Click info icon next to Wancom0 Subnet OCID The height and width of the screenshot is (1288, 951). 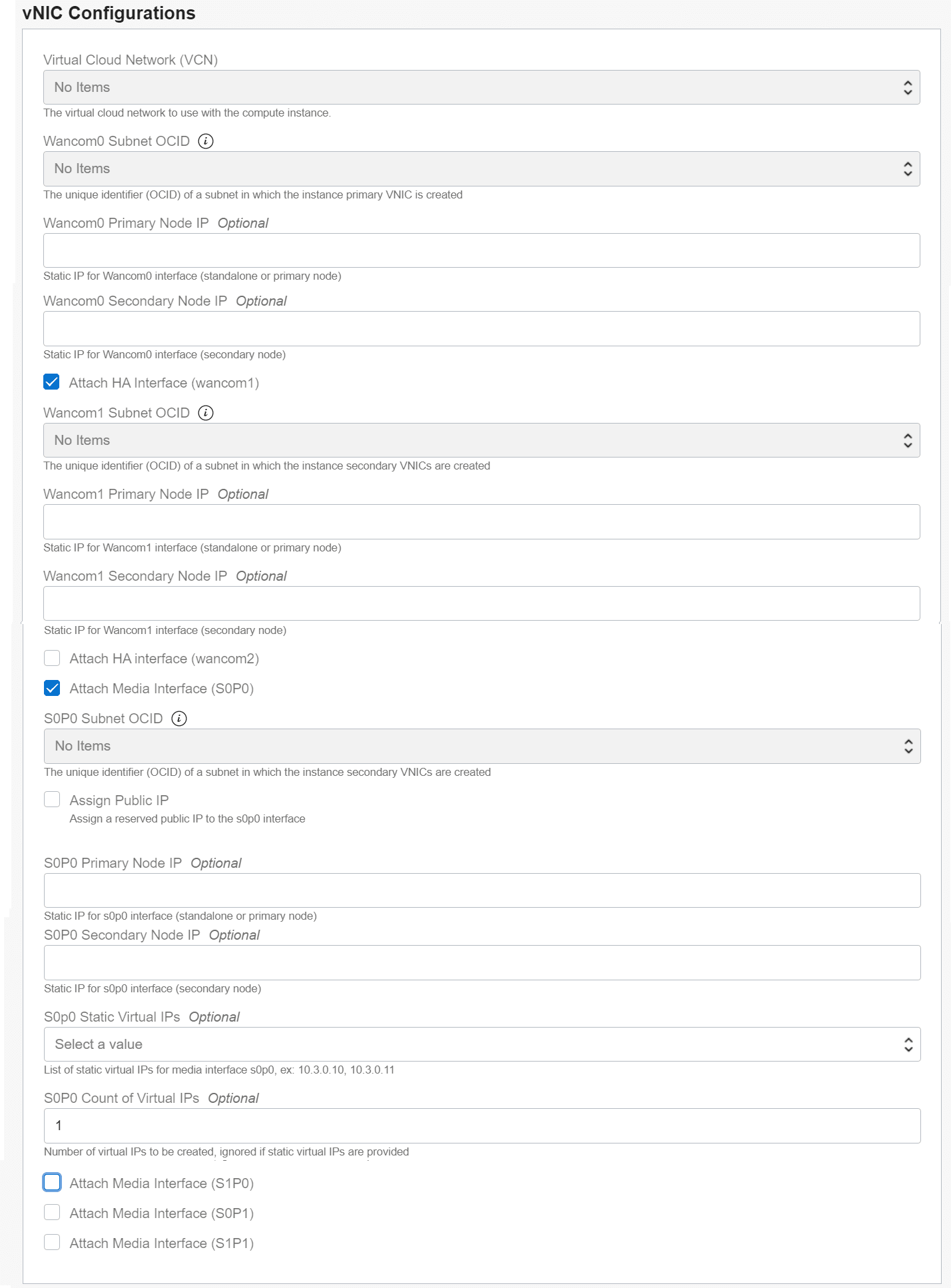pos(206,141)
